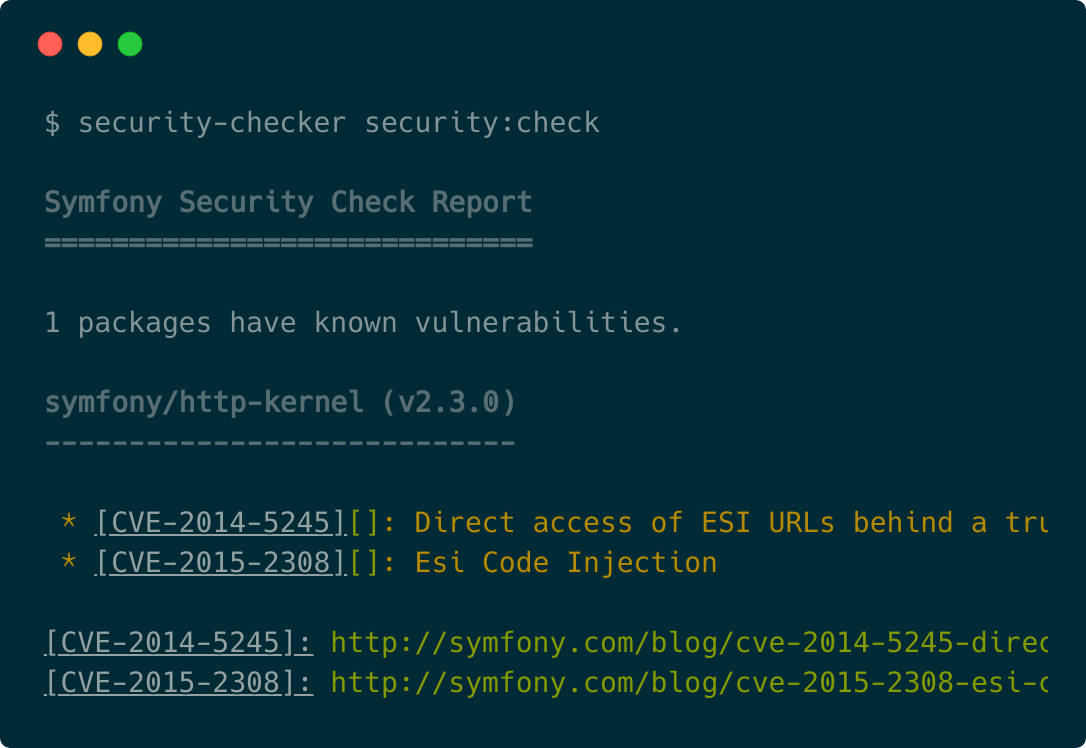This screenshot has height=748, width=1086.
Task: Click the asterisk bullet before CVE-2015-2308
Action: [x=69, y=563]
